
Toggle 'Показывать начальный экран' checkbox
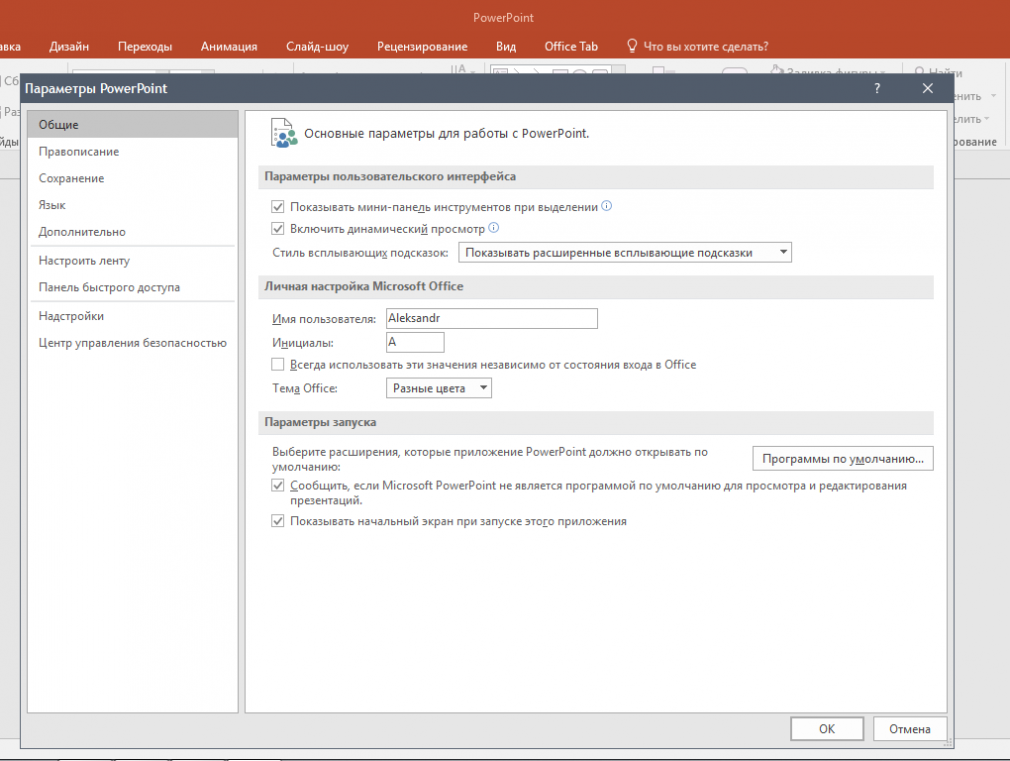[278, 521]
